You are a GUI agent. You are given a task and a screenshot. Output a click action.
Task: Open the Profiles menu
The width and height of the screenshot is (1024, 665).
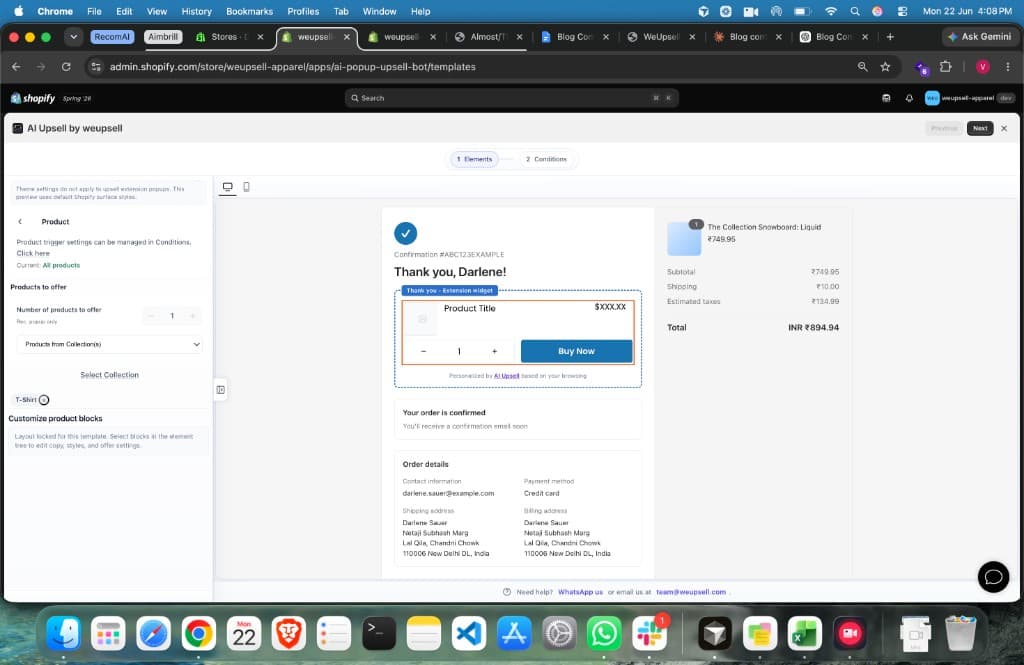(303, 11)
